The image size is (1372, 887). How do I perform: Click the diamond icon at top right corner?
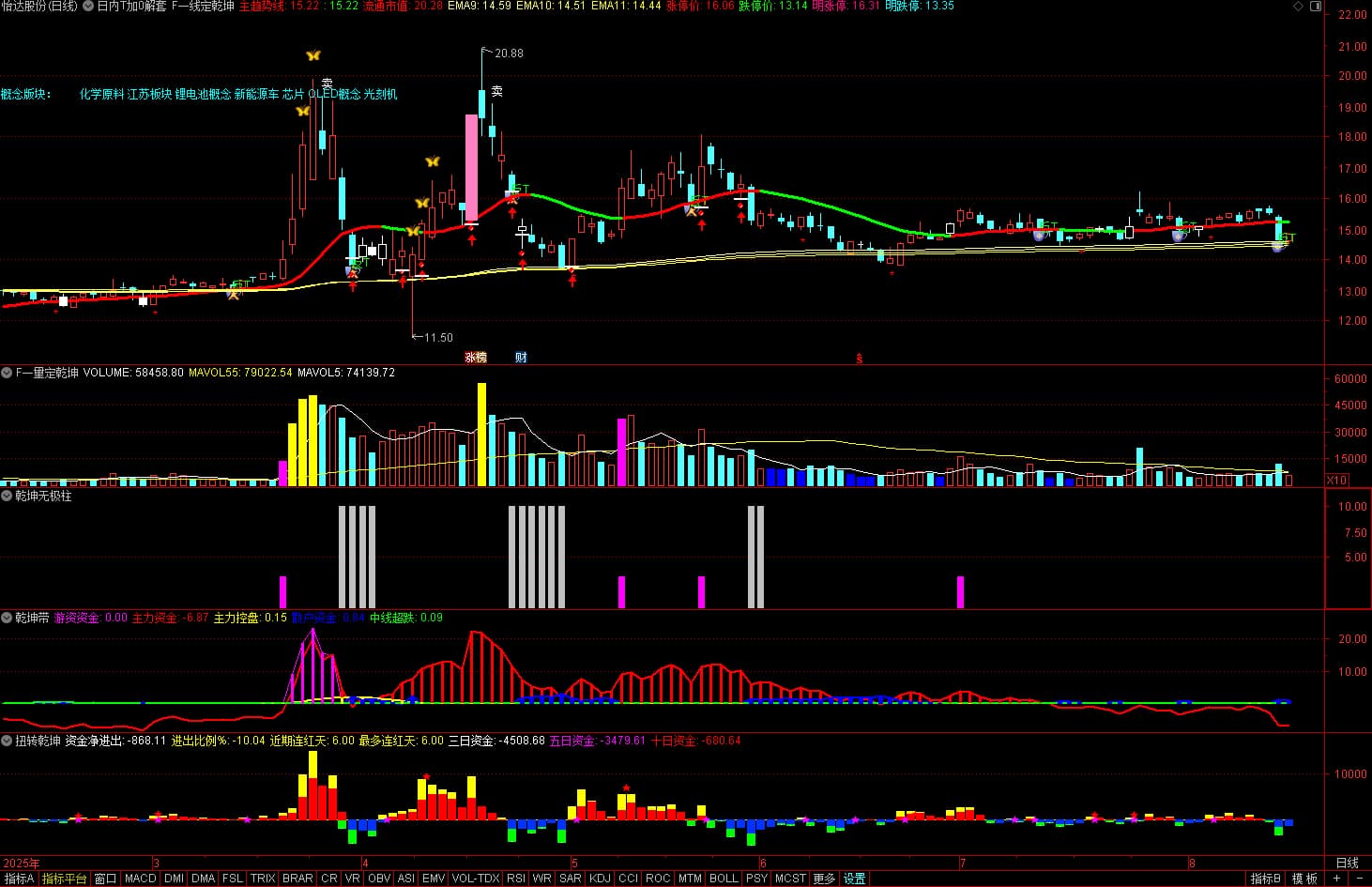coord(1299,7)
